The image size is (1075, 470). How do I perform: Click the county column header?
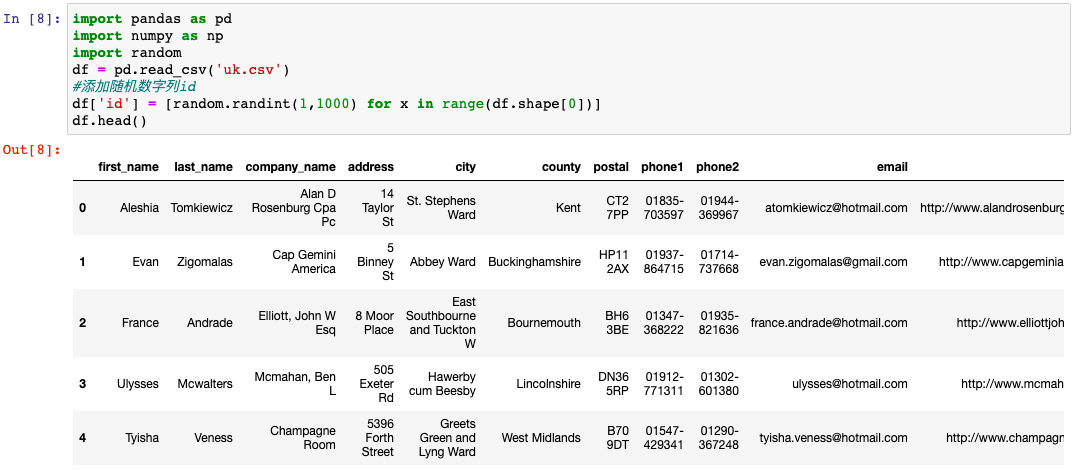click(x=561, y=167)
